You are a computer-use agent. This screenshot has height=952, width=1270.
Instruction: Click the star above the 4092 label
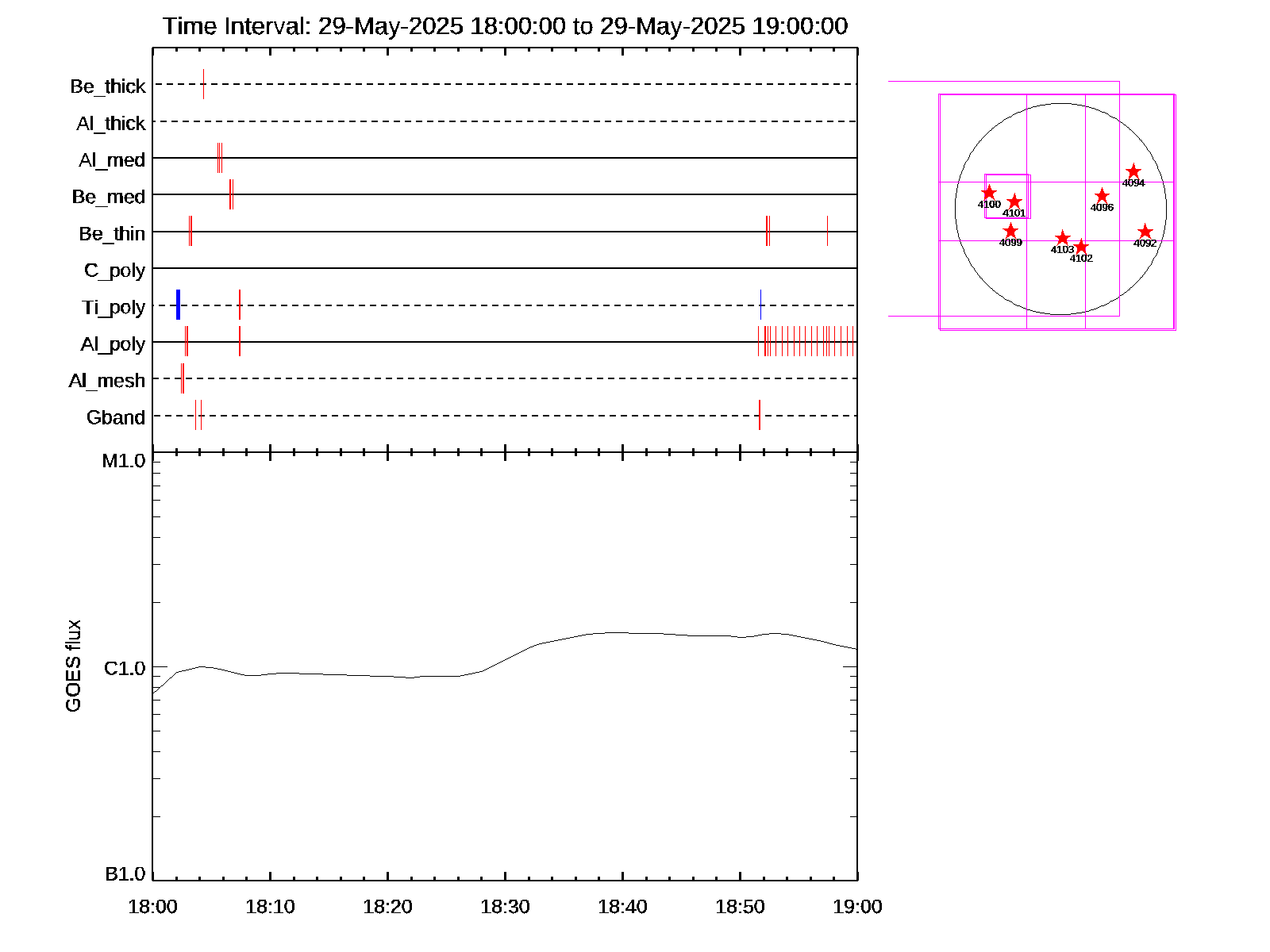point(1145,232)
